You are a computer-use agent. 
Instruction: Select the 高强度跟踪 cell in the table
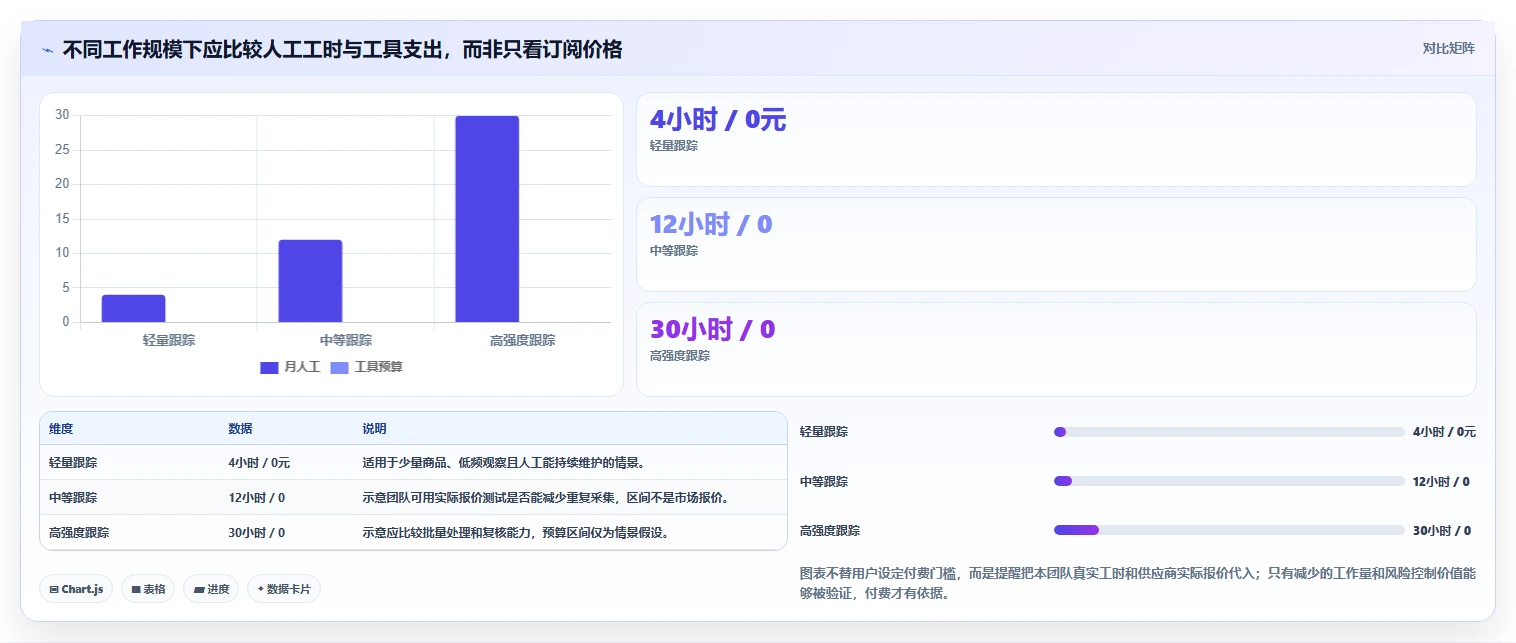click(79, 532)
